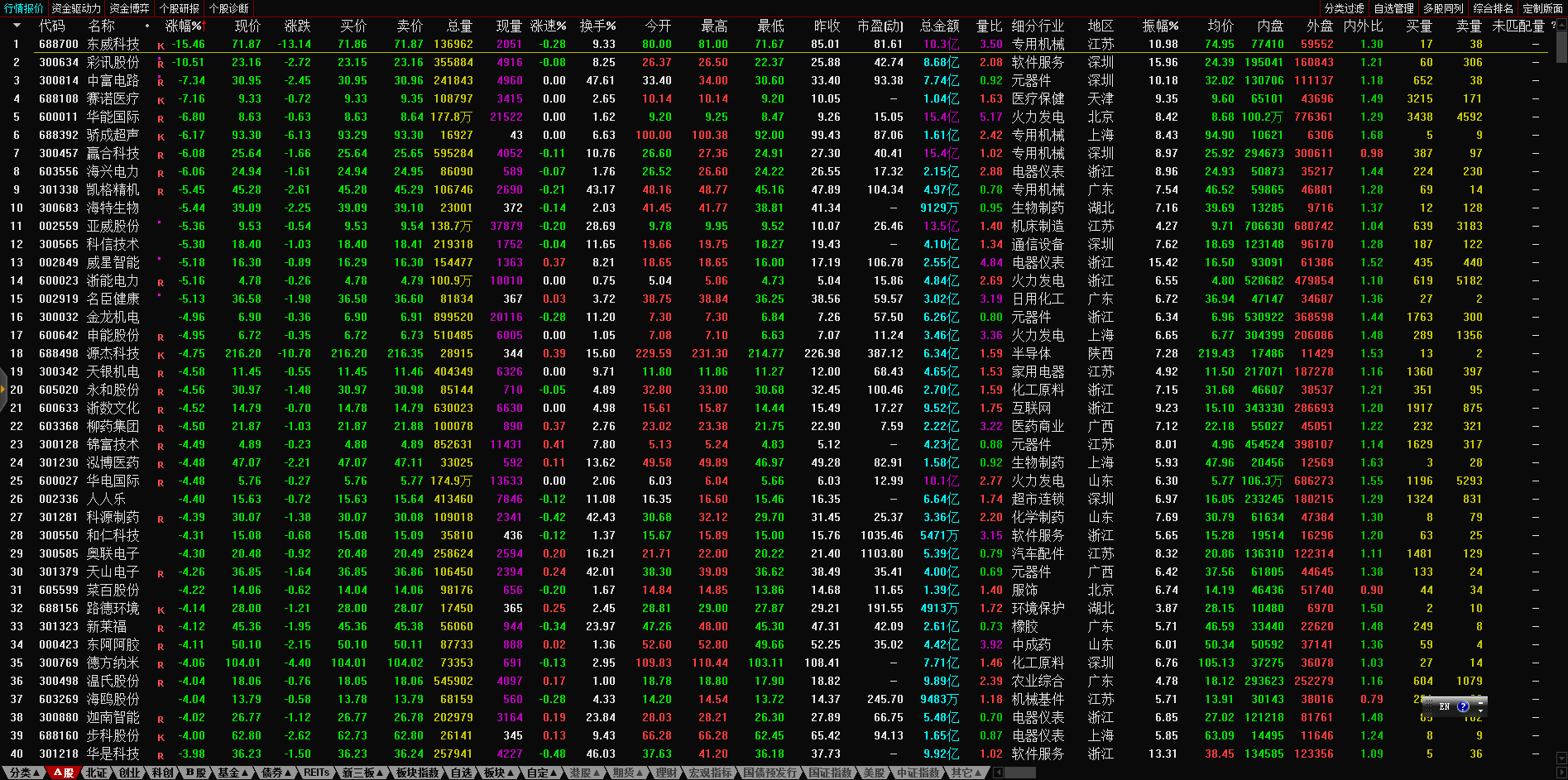Click the scroll-up arrow of vertical scrollbar
This screenshot has height=780, width=1568.
1561,26
